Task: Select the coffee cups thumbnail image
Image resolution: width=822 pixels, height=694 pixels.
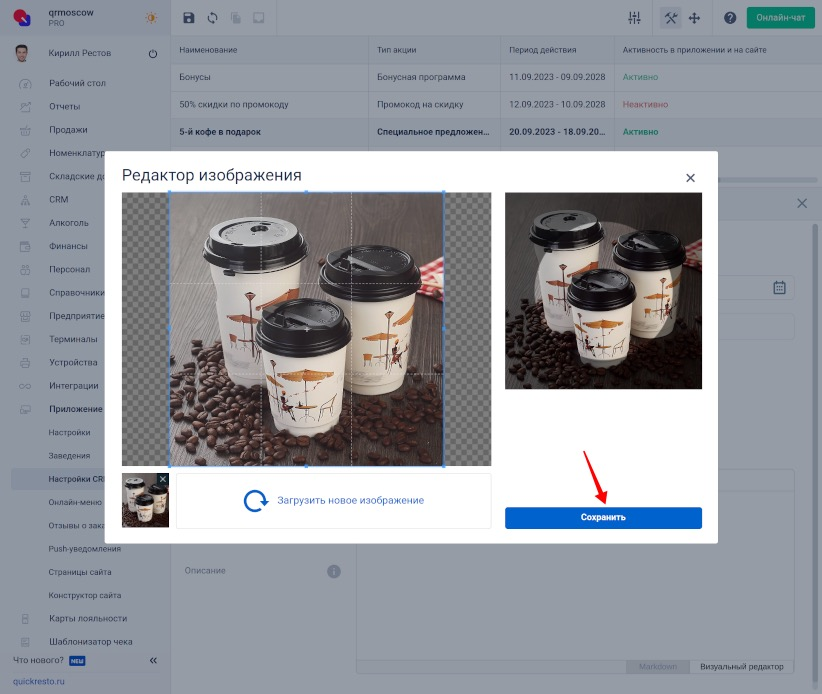Action: tap(145, 501)
